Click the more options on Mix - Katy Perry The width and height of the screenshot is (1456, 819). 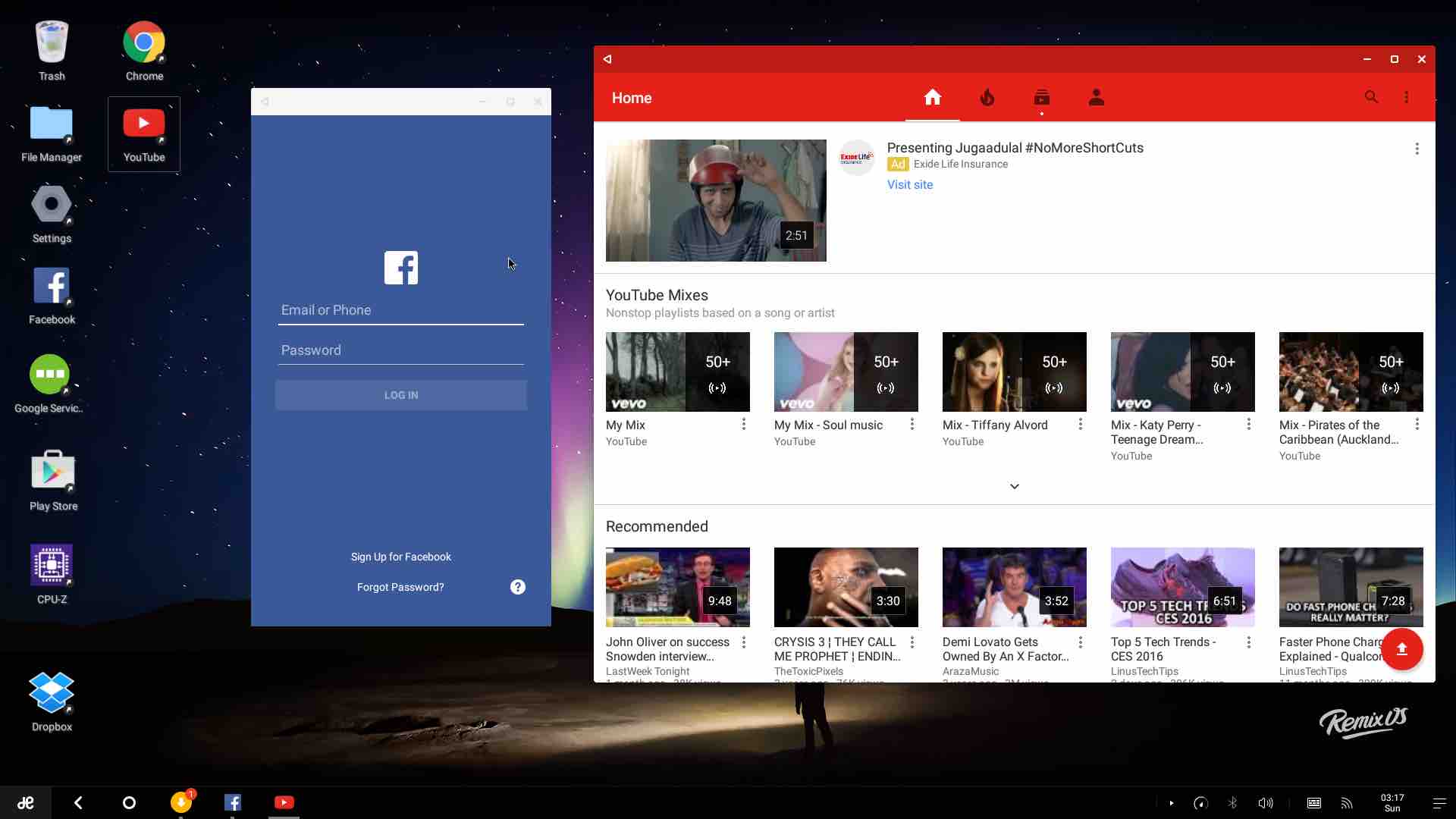(x=1249, y=425)
